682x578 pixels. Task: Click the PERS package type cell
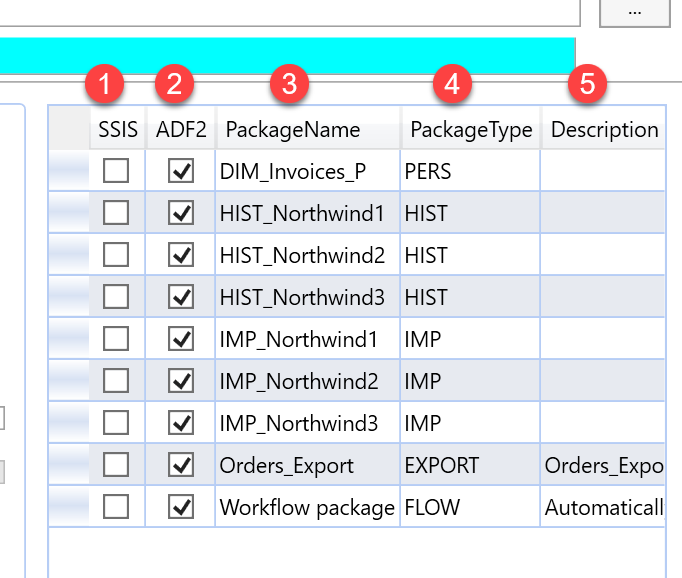point(470,170)
